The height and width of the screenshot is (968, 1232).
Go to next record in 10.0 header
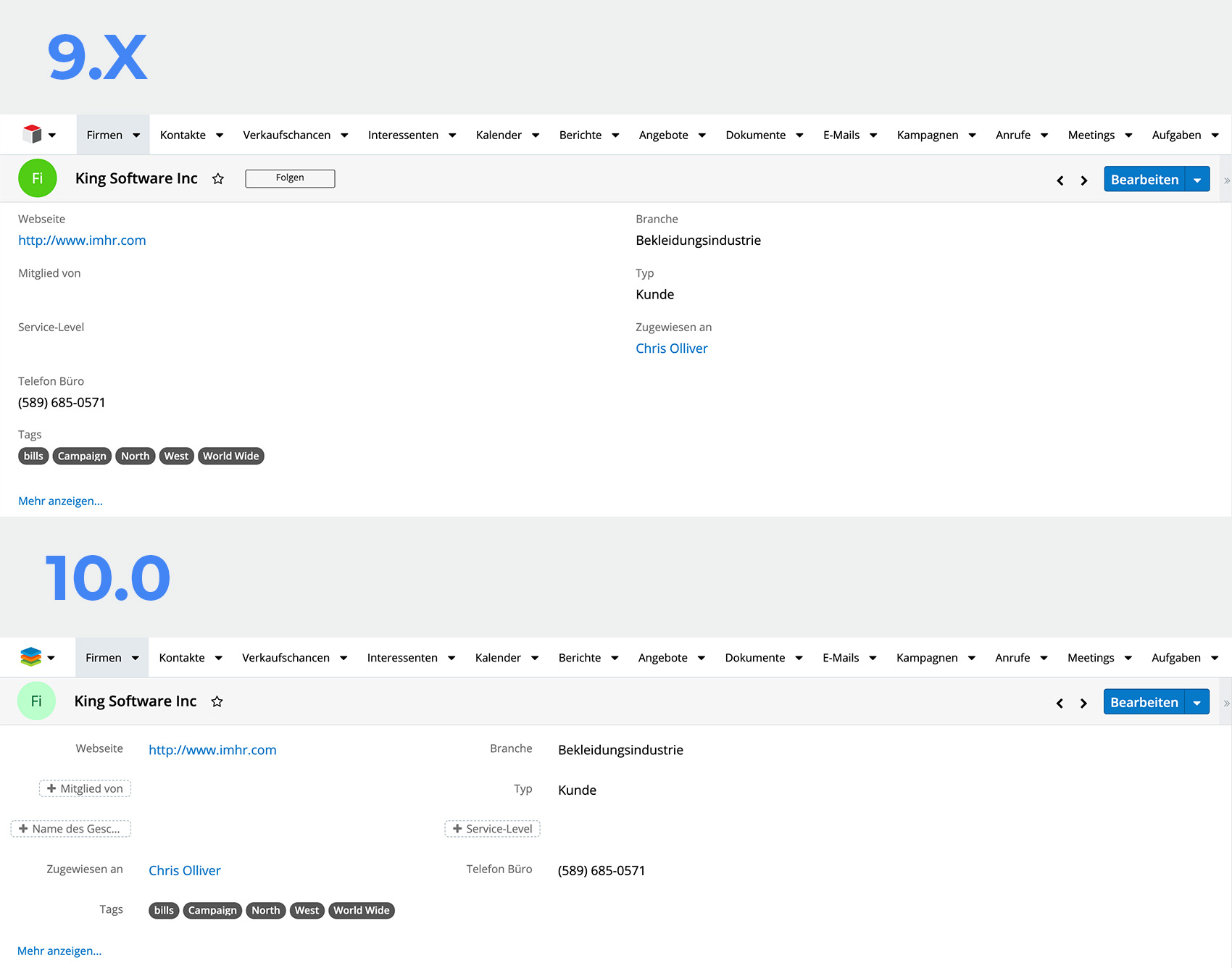(1083, 704)
